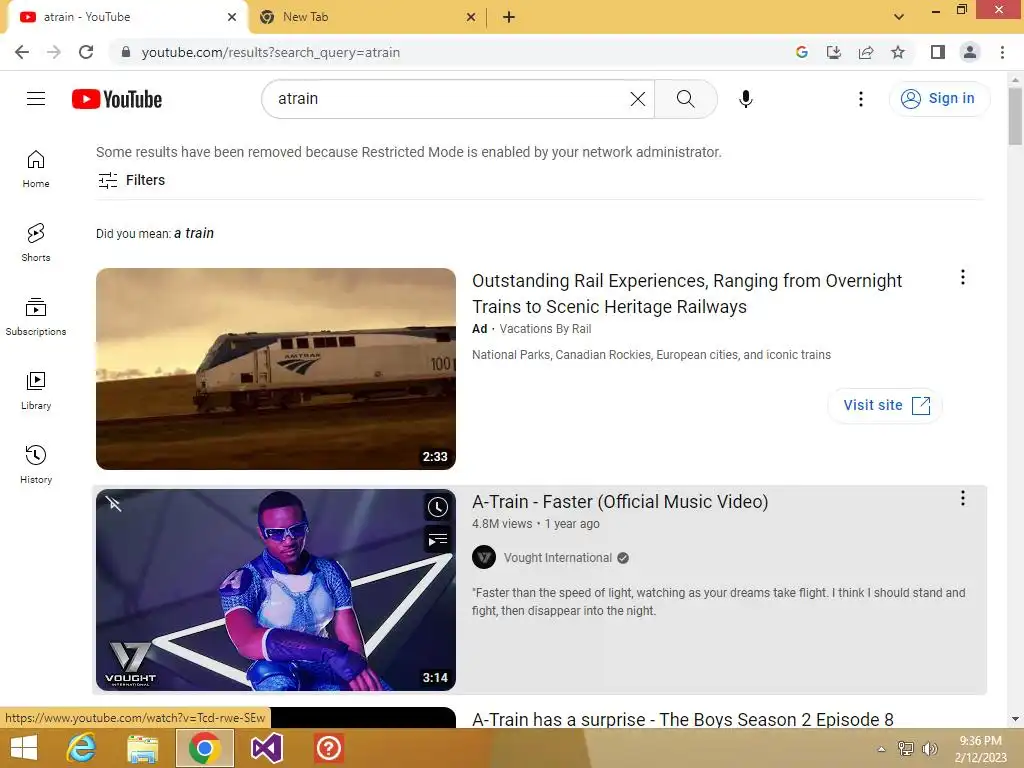The width and height of the screenshot is (1024, 768).
Task: Open Library in sidebar
Action: click(36, 391)
